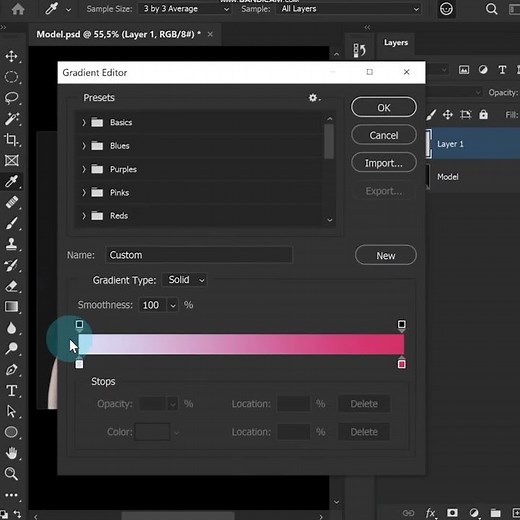The width and height of the screenshot is (520, 520).
Task: Select the Pen tool
Action: [x=11, y=370]
